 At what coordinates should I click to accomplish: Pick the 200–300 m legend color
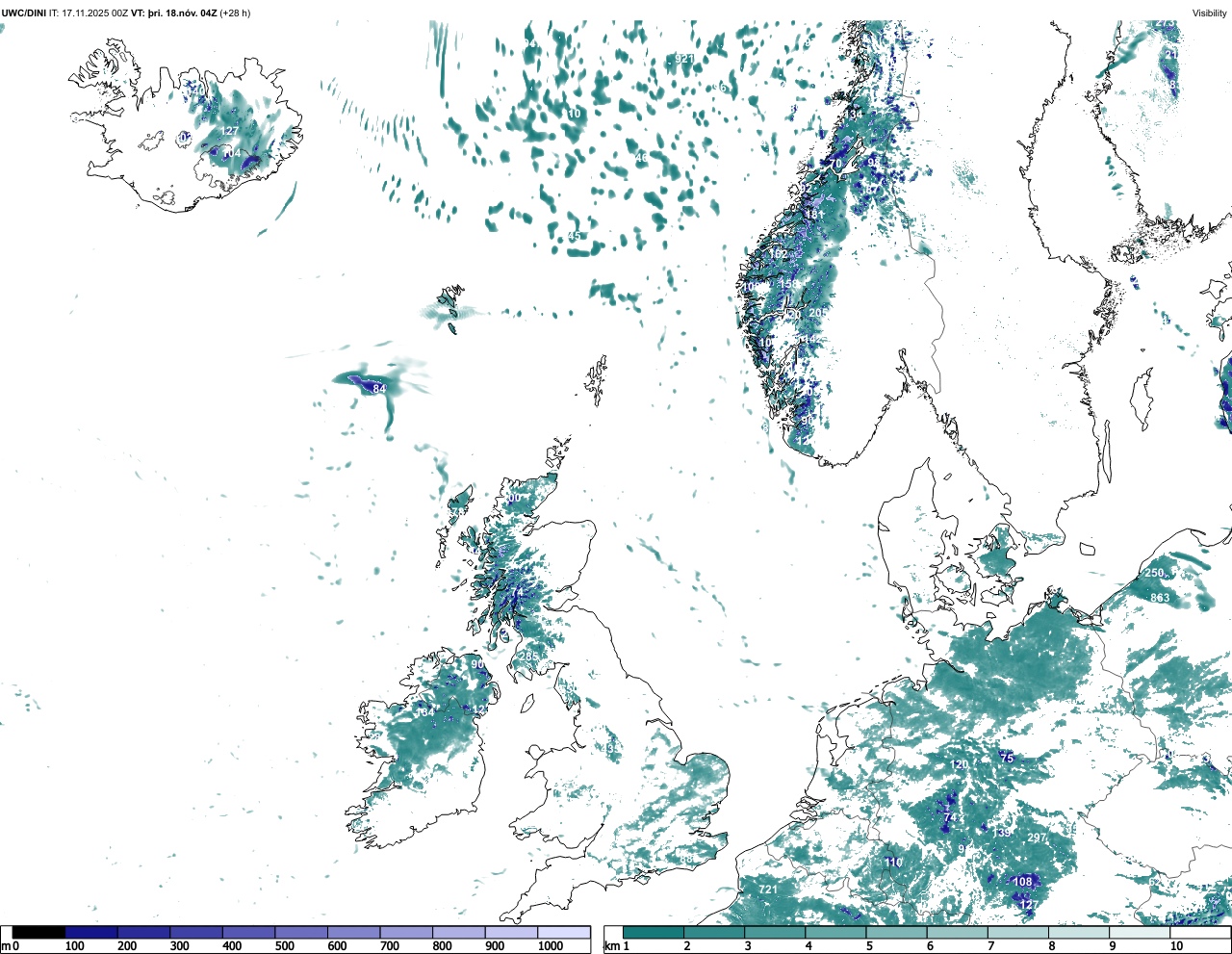click(144, 933)
